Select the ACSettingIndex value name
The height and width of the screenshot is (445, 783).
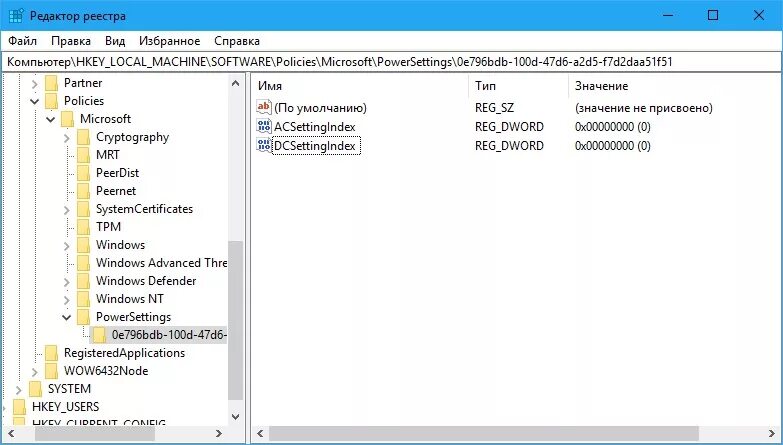pyautogui.click(x=315, y=126)
